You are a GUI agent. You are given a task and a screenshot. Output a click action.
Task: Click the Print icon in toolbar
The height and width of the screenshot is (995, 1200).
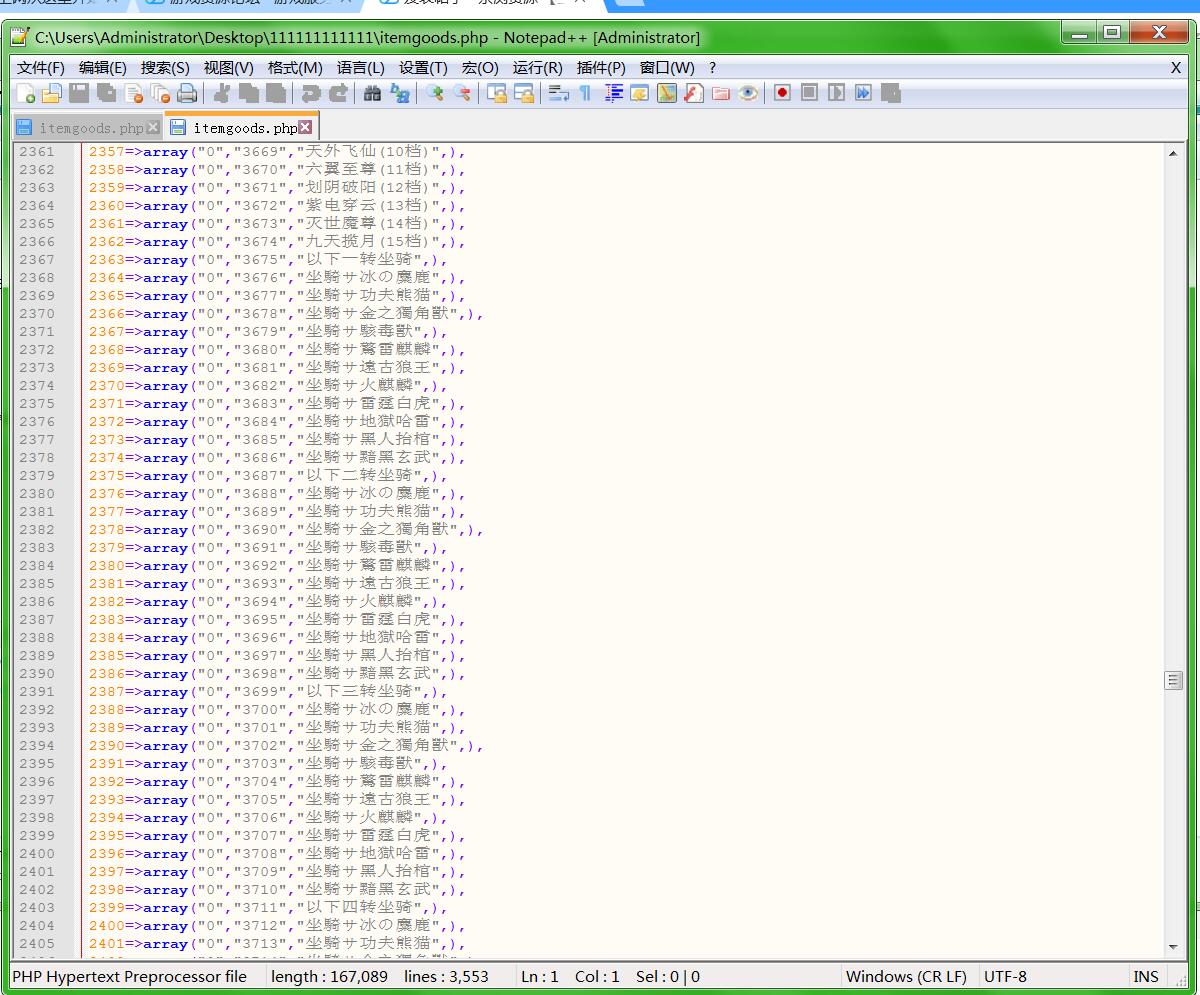click(x=187, y=93)
